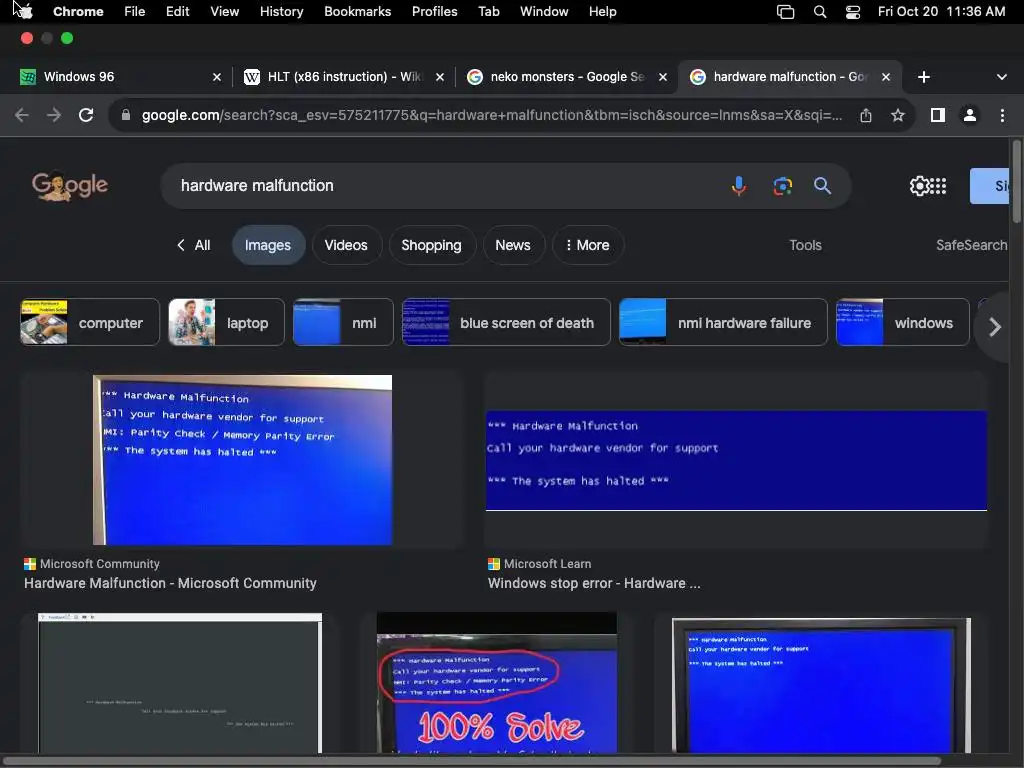Select the Images filter
The image size is (1024, 768).
click(268, 246)
